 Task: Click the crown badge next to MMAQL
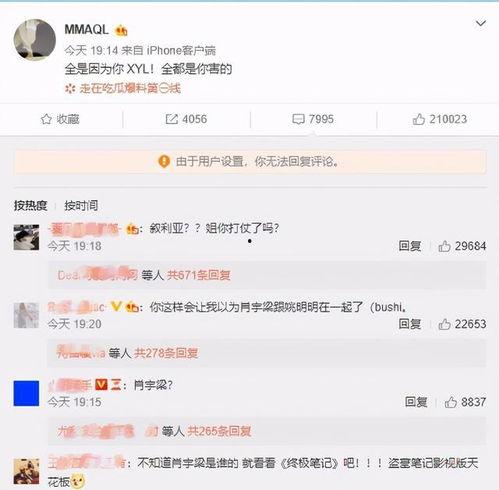coord(121,31)
